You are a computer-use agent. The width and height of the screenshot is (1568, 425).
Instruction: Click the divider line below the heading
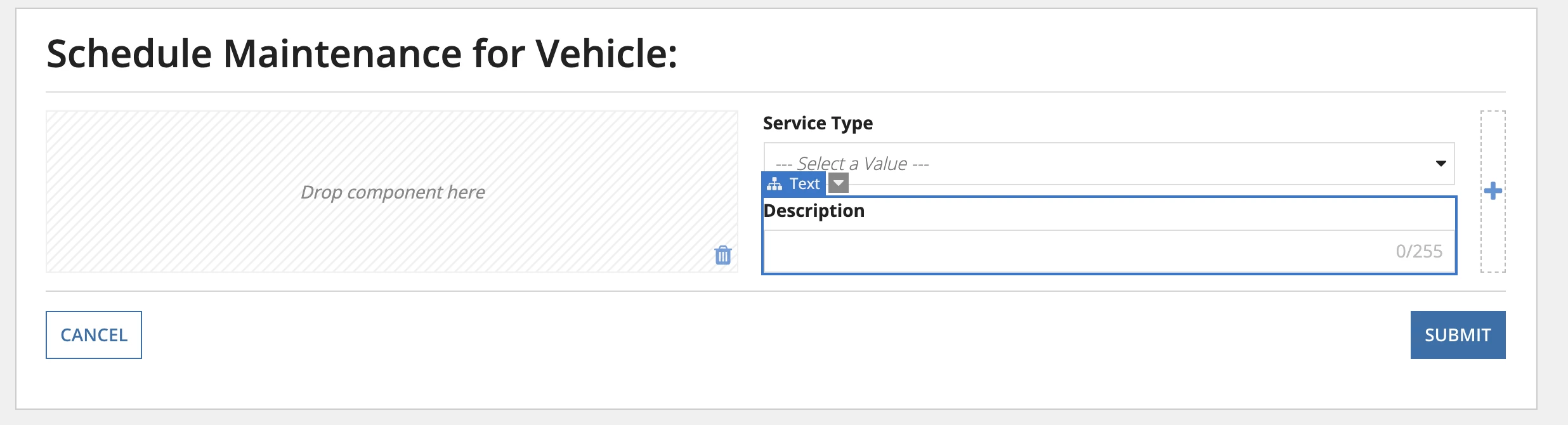776,92
